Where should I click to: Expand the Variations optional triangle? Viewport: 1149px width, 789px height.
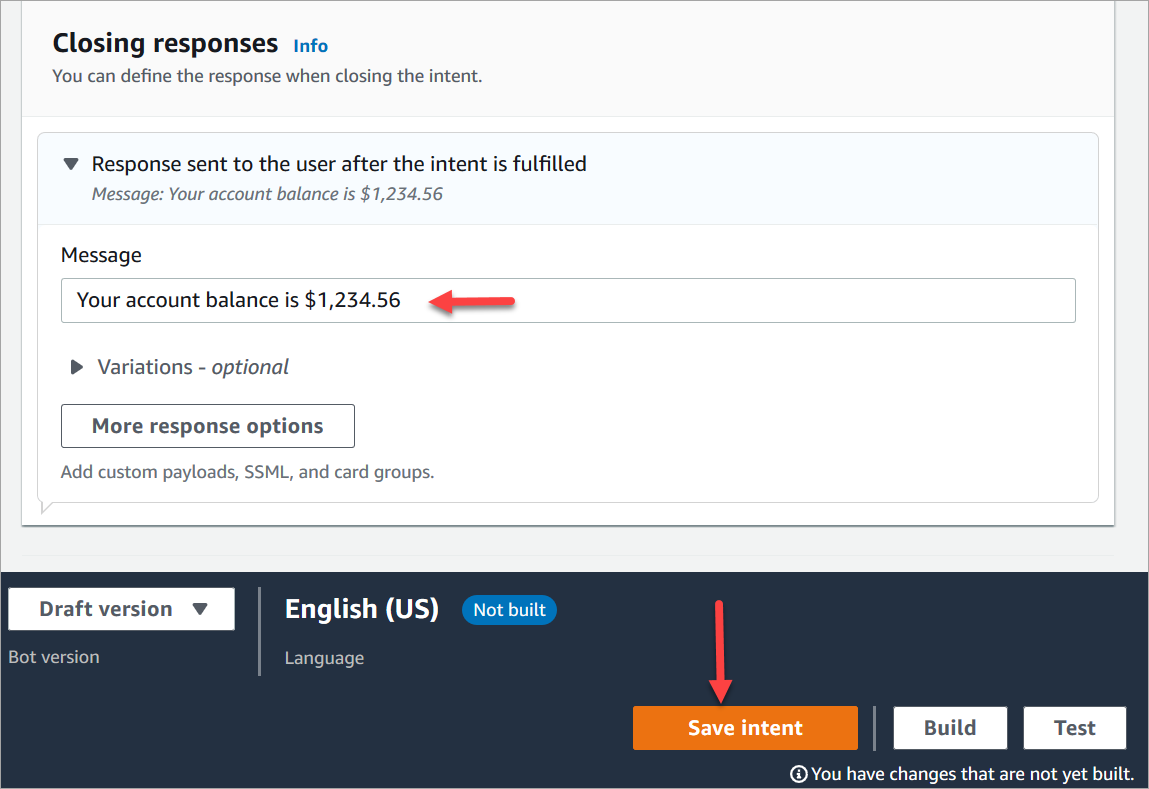click(77, 367)
